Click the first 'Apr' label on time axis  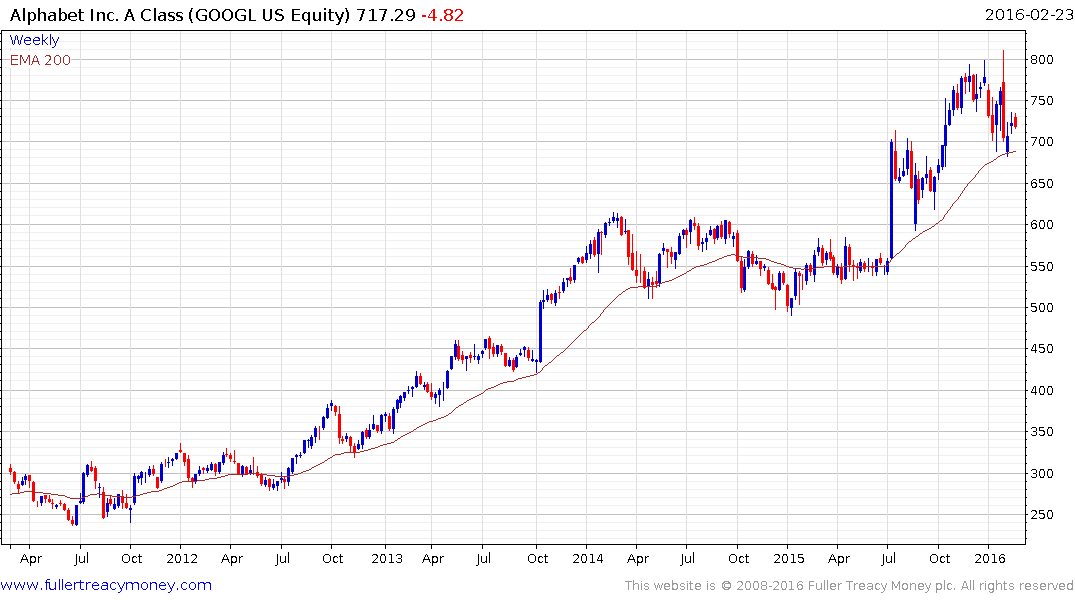coord(31,559)
